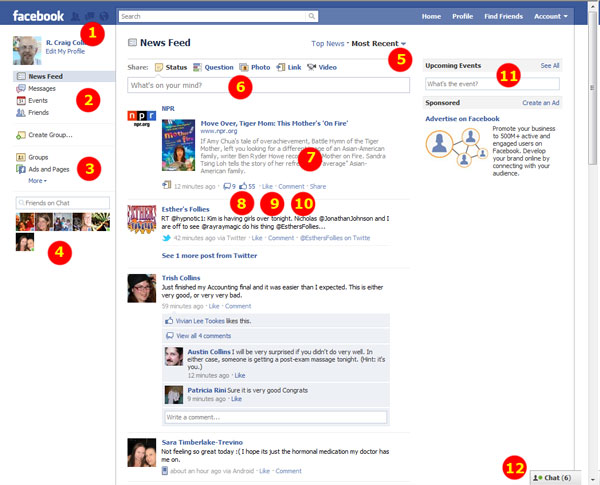Click the comment count icon on NPR post
The width and height of the screenshot is (600, 485).
click(x=227, y=186)
